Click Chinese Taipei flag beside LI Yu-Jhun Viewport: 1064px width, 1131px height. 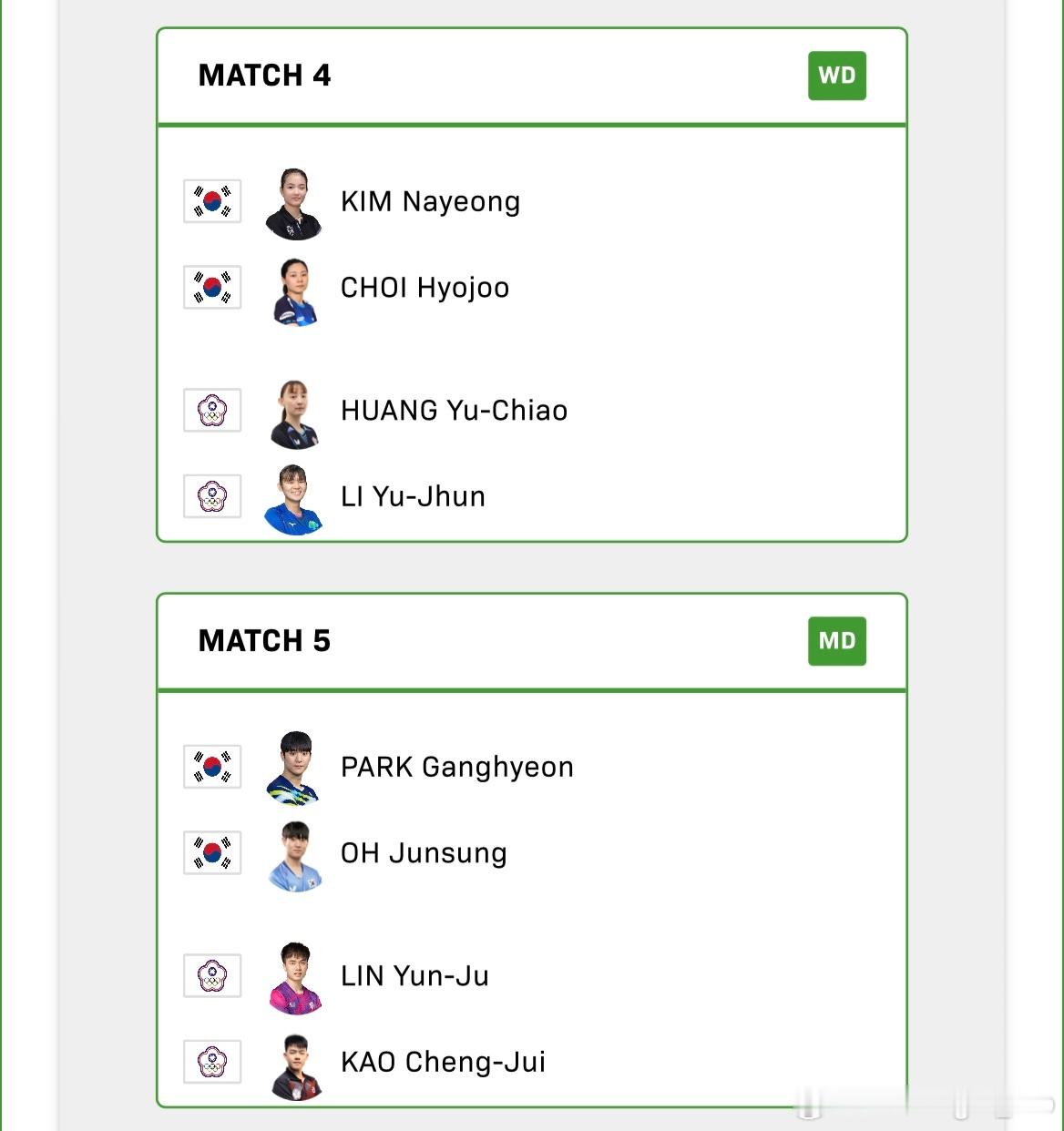[x=212, y=496]
